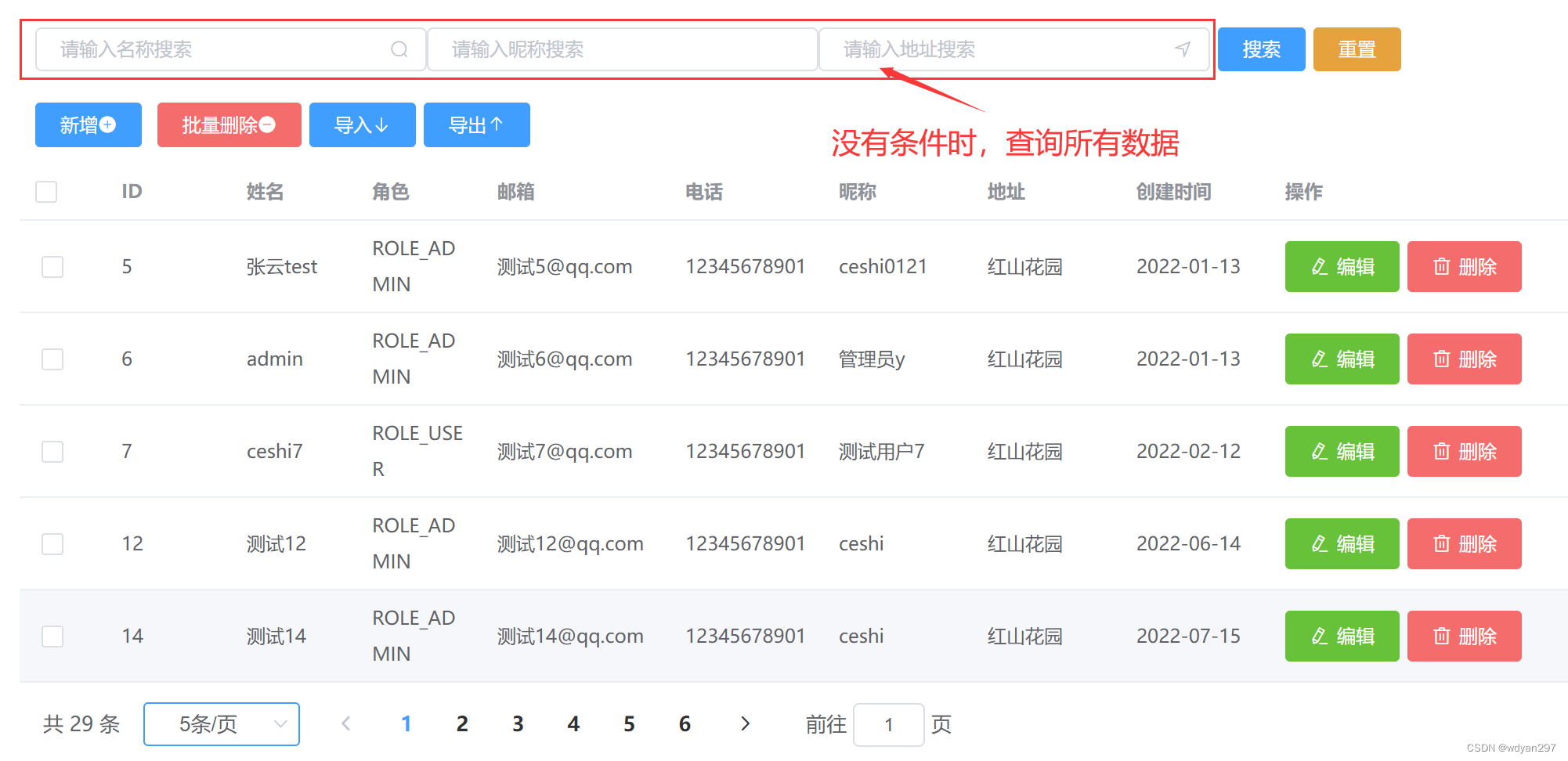Click email cell 测试5@qq.com
The width and height of the screenshot is (1568, 761).
[x=565, y=267]
